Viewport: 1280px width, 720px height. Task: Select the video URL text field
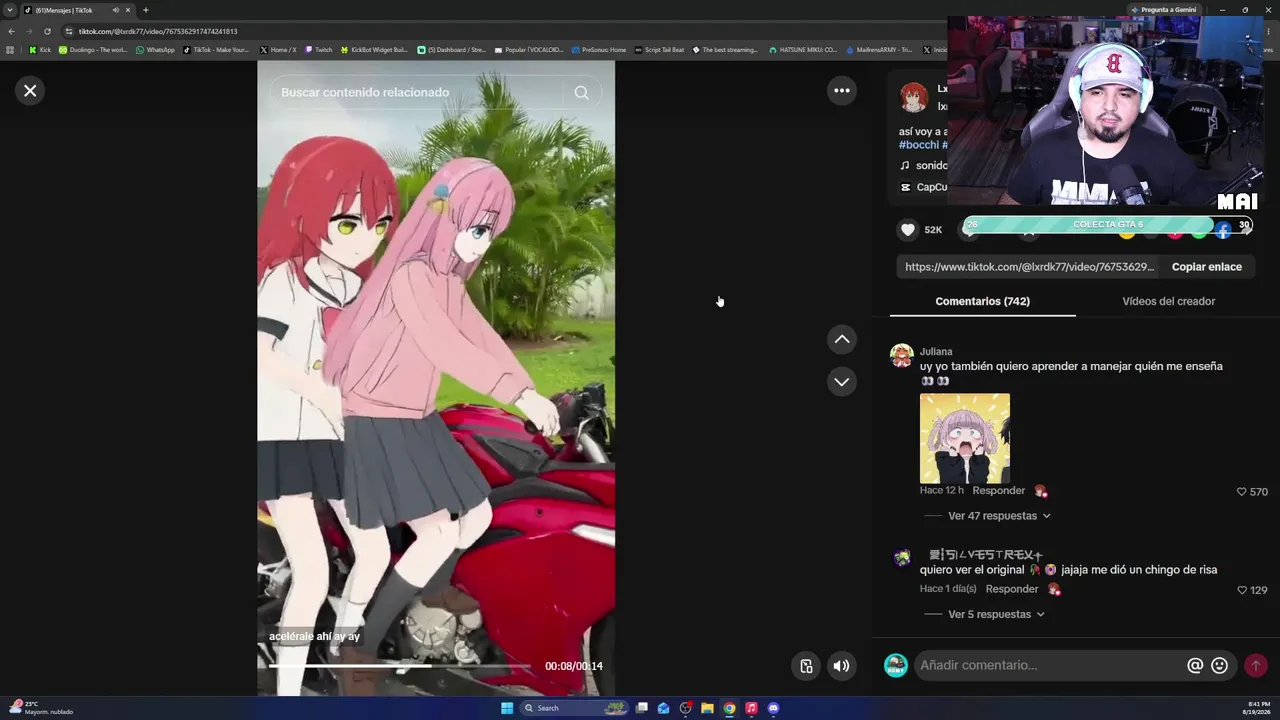pyautogui.click(x=1030, y=267)
